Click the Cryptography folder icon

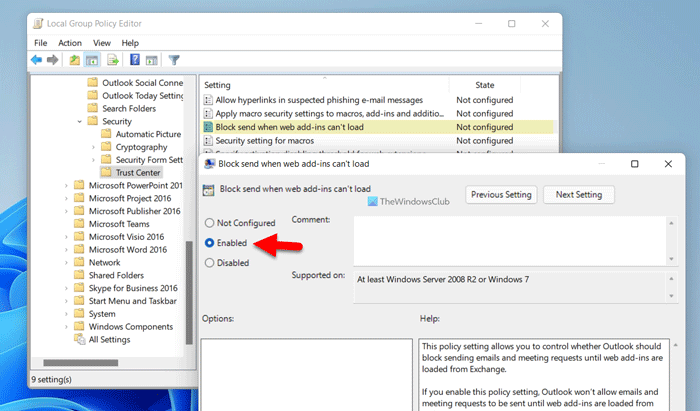(106, 147)
